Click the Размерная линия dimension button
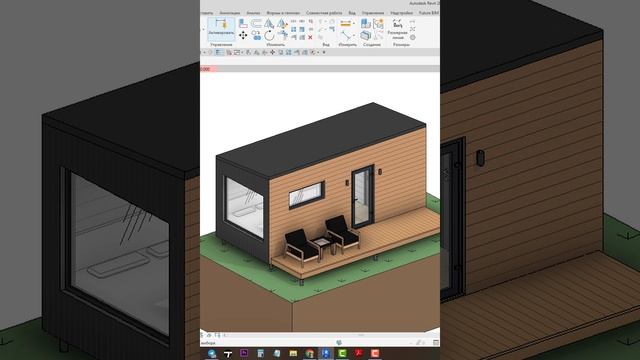Screen dimensions: 640x360 [x=398, y=29]
